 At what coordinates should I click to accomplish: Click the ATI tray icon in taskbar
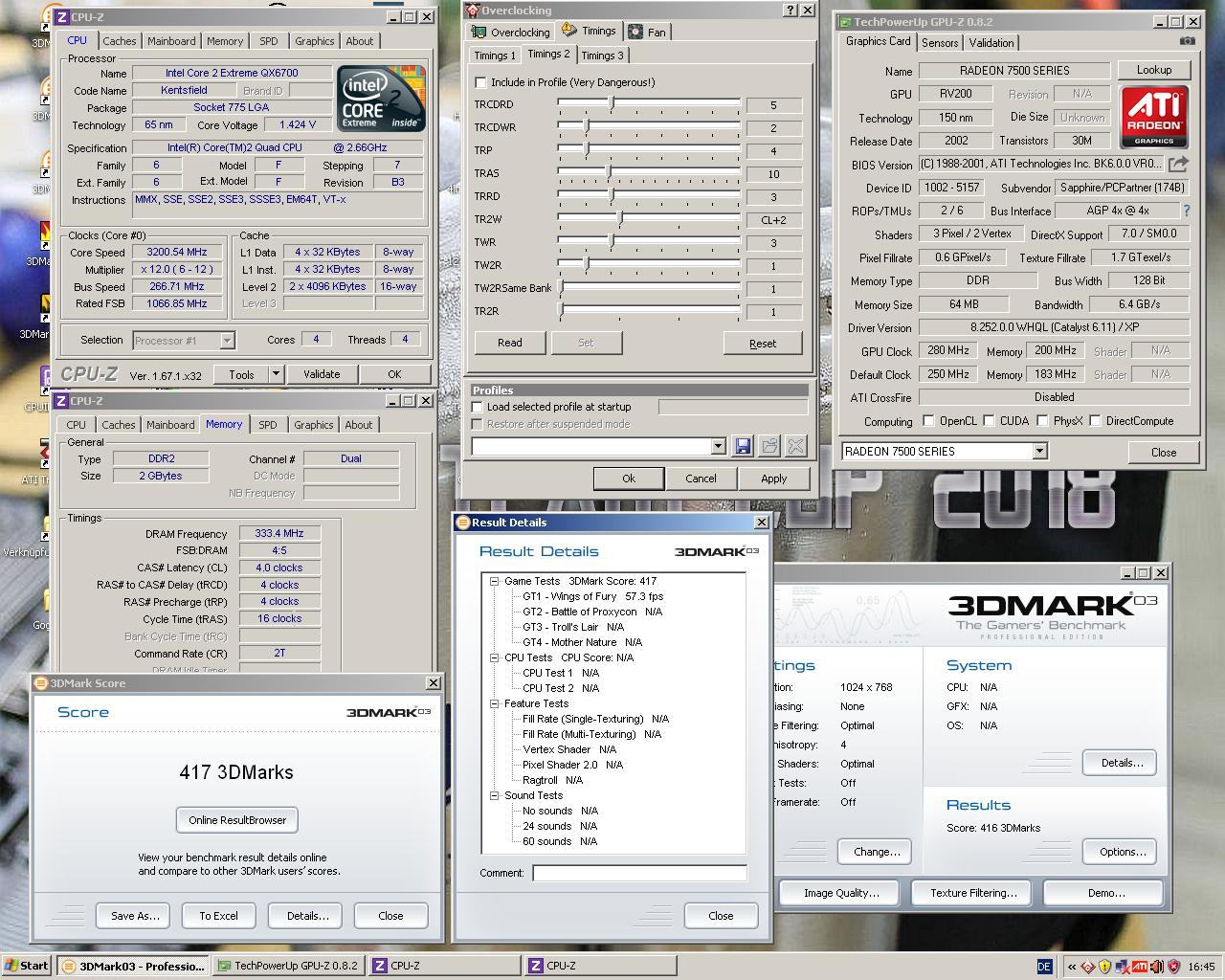pyautogui.click(x=1140, y=967)
